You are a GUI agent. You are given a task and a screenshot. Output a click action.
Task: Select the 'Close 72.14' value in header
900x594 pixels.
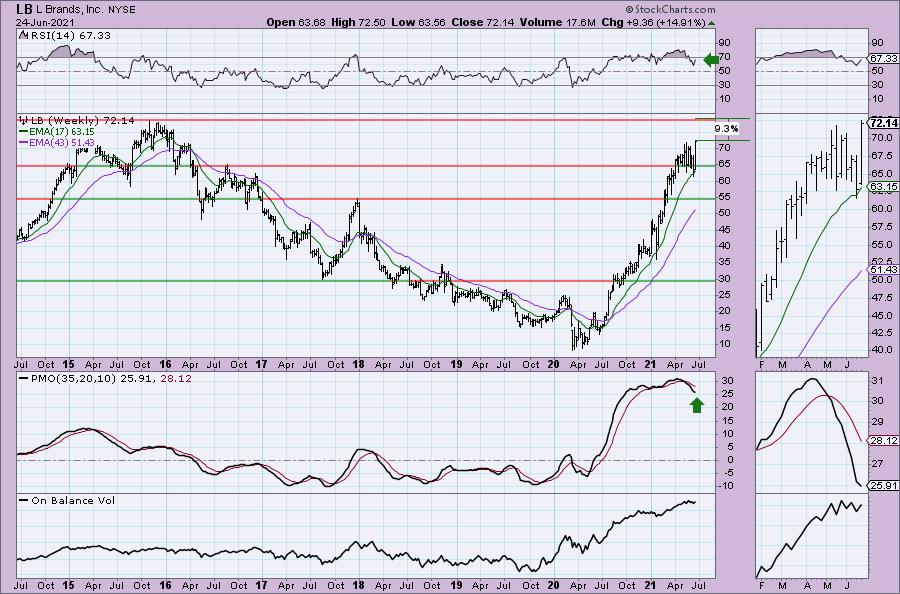pos(483,22)
